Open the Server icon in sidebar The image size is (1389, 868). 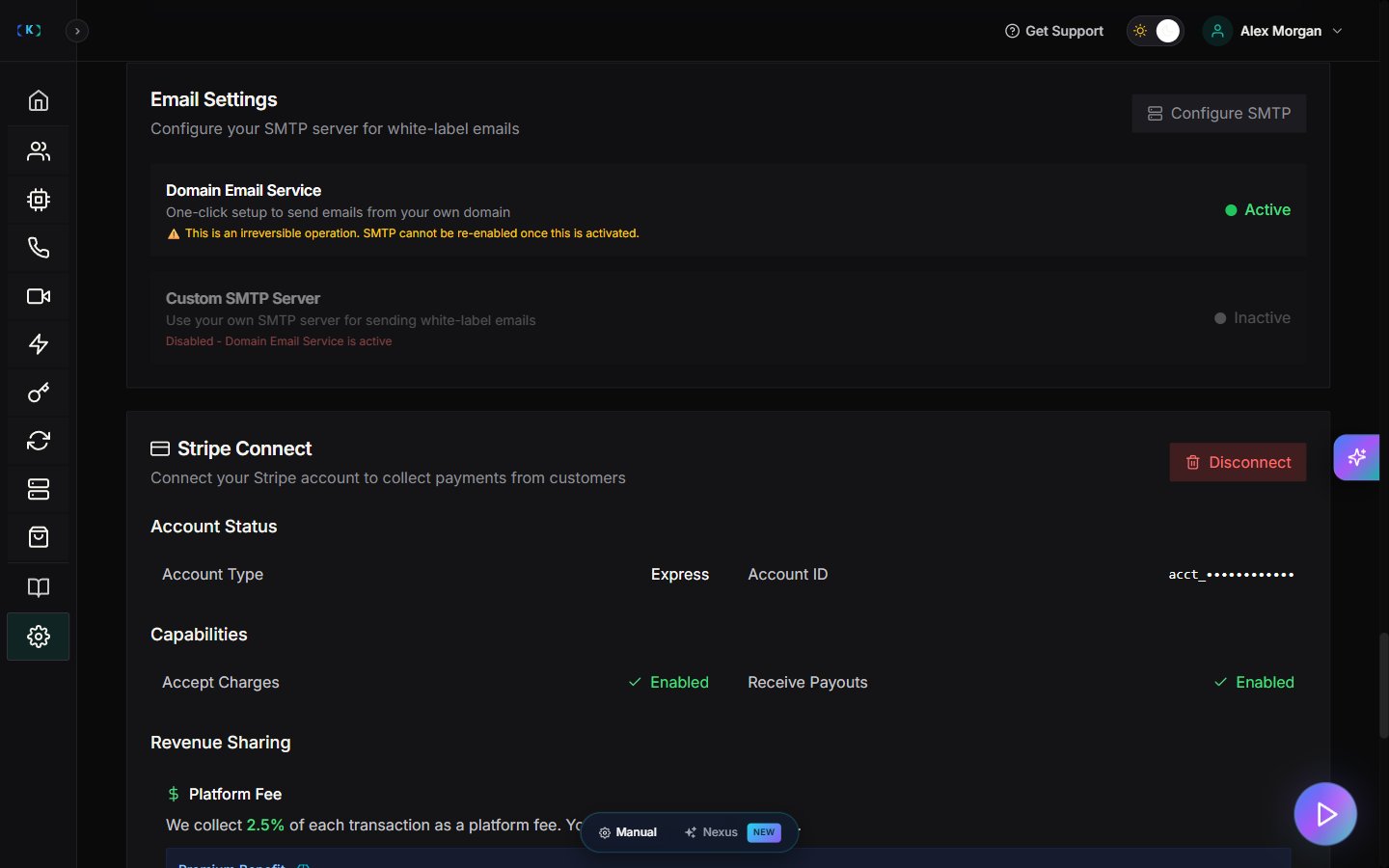[x=39, y=489]
